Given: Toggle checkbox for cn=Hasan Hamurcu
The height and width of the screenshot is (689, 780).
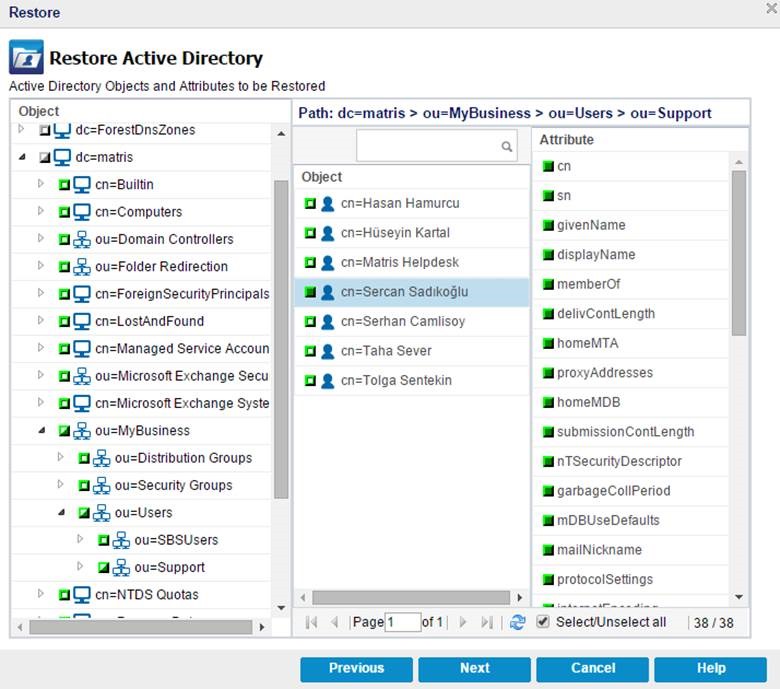Looking at the screenshot, I should coord(310,203).
